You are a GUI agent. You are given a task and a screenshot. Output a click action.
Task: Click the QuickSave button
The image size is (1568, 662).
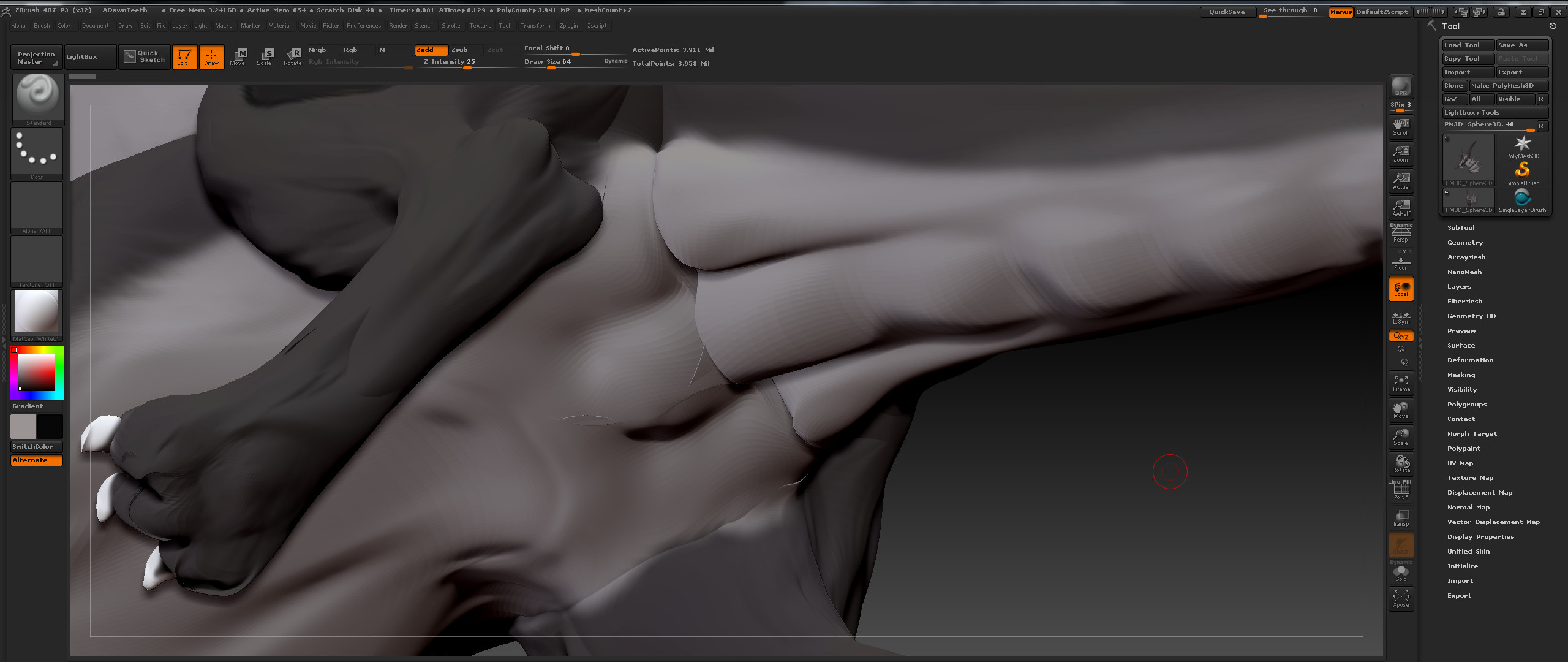[x=1227, y=12]
